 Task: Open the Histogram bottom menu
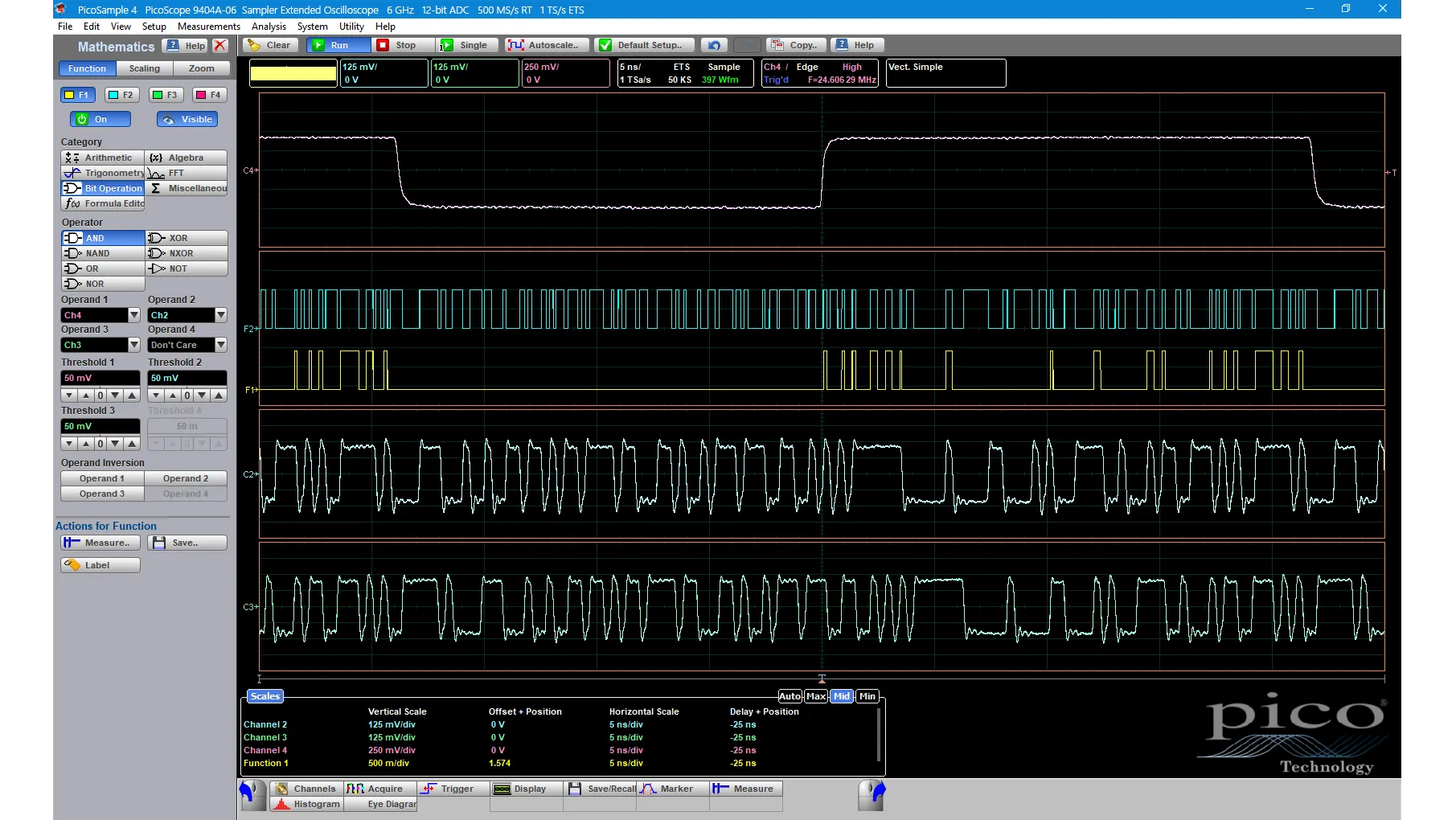[306, 804]
